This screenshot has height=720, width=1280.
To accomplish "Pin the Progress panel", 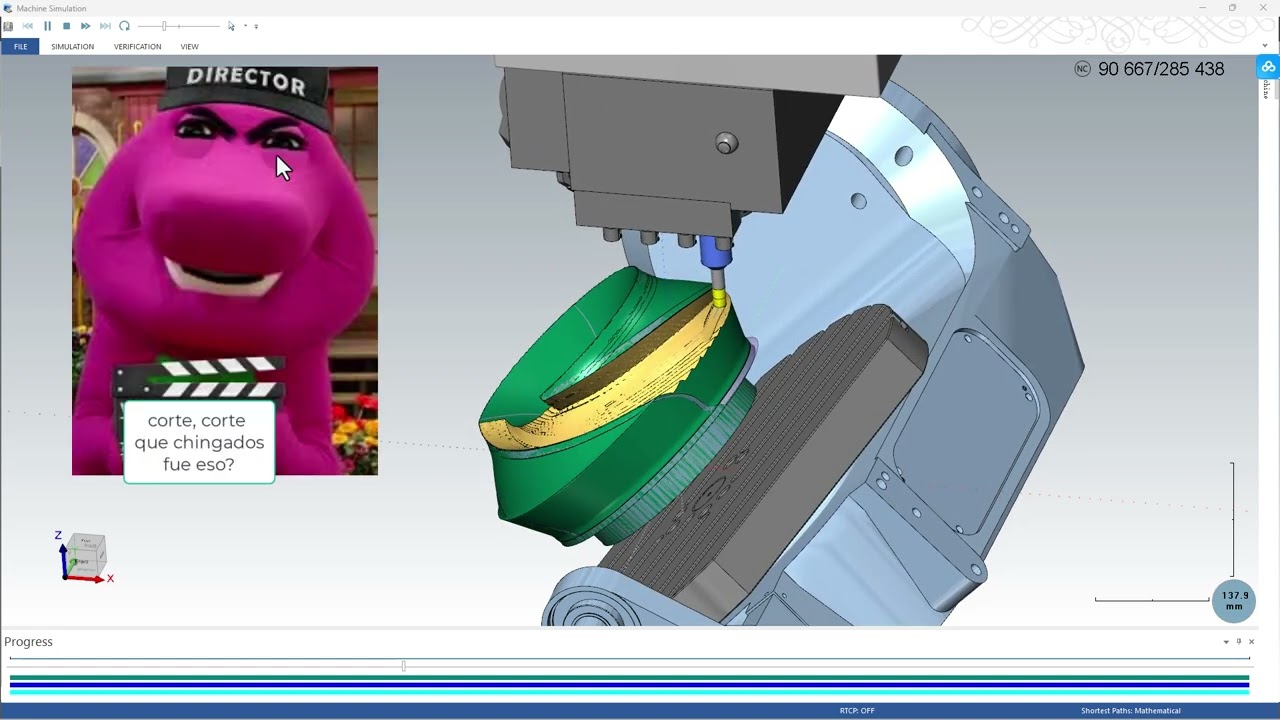I will 1239,642.
